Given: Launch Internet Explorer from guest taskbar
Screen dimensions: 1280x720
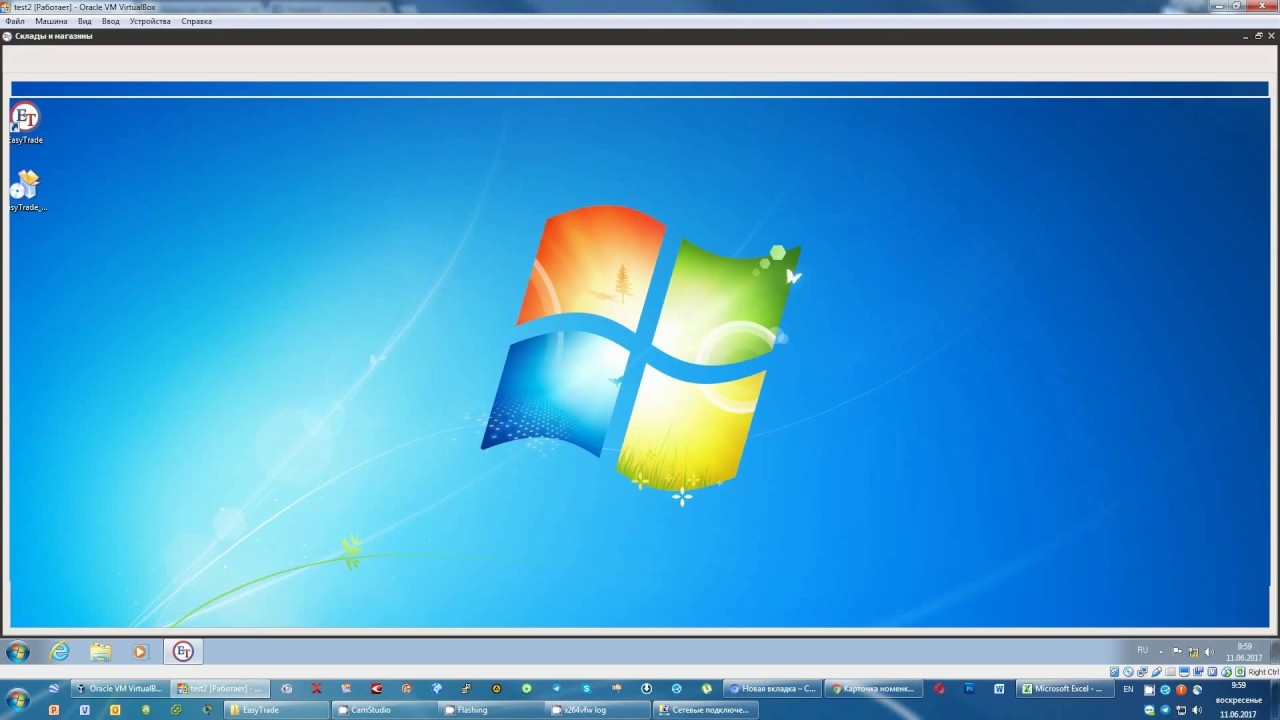Looking at the screenshot, I should pyautogui.click(x=60, y=652).
